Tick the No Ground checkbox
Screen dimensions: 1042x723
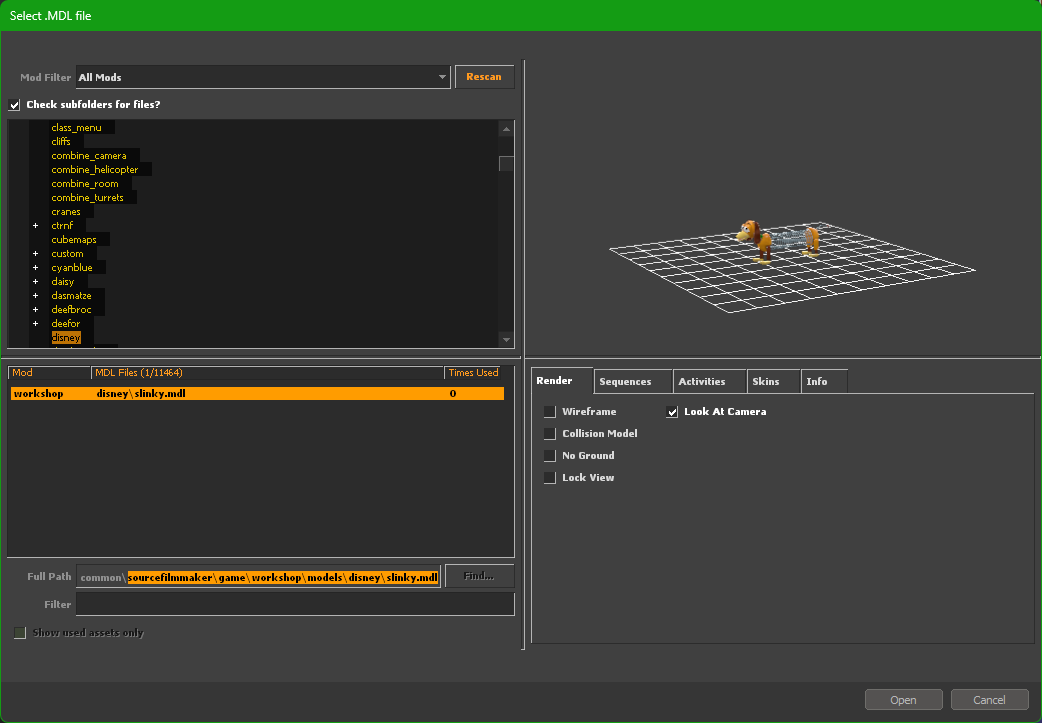point(550,456)
